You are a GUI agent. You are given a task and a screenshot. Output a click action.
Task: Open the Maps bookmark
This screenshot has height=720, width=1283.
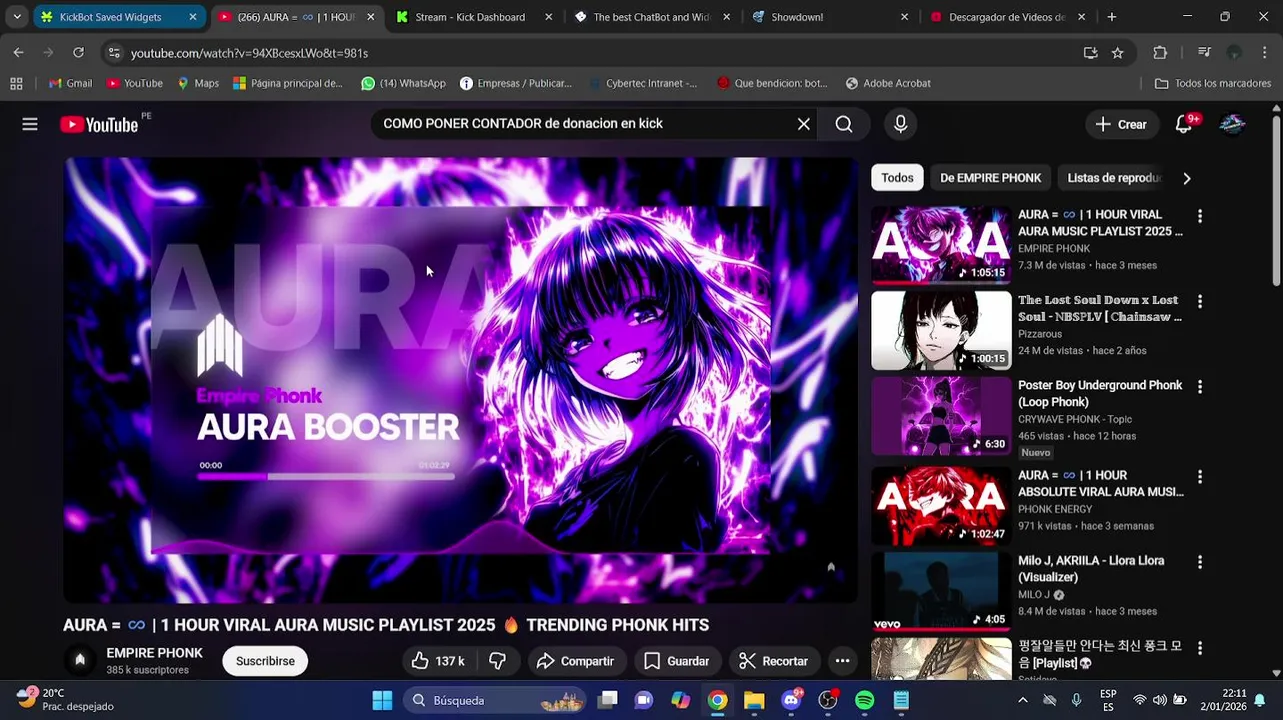pos(198,84)
